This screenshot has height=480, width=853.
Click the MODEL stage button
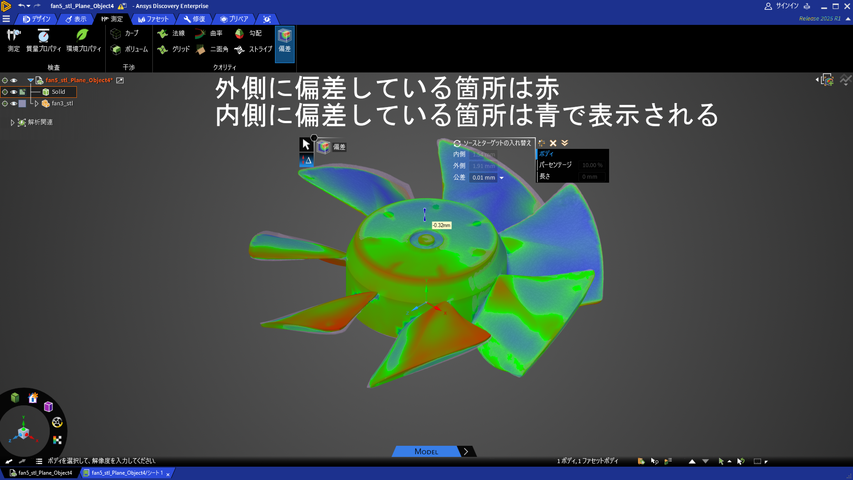pyautogui.click(x=426, y=452)
